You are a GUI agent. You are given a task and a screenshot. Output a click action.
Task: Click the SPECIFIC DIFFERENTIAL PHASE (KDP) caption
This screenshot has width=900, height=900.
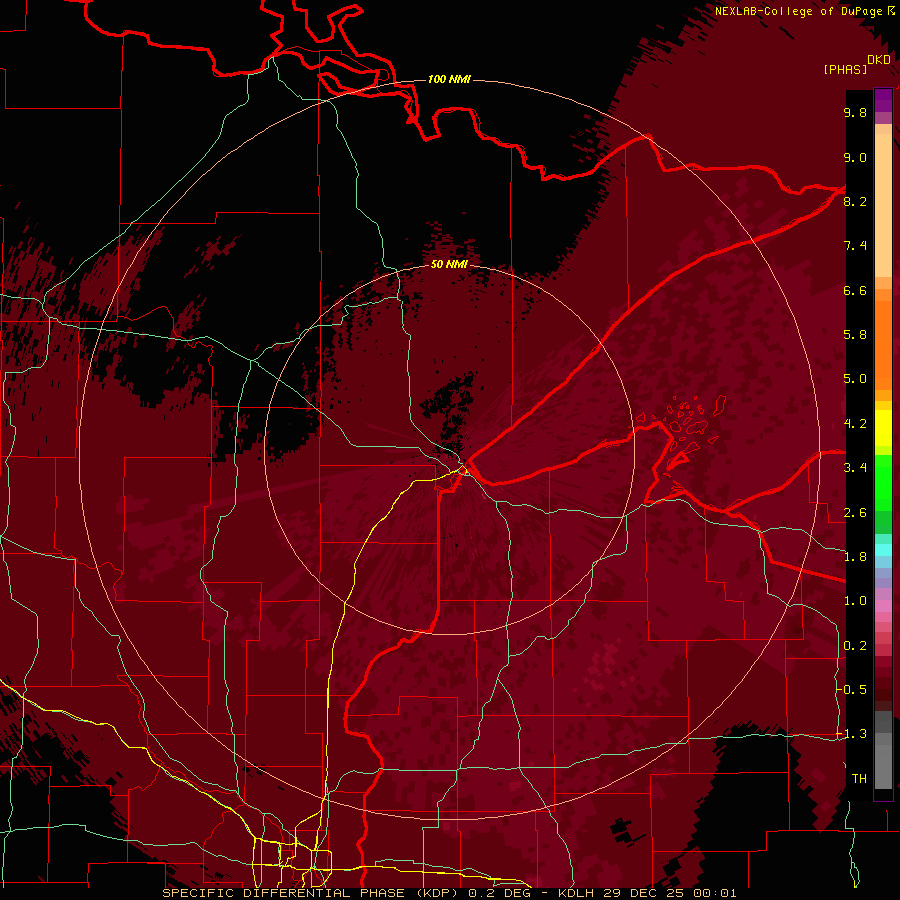(313, 893)
